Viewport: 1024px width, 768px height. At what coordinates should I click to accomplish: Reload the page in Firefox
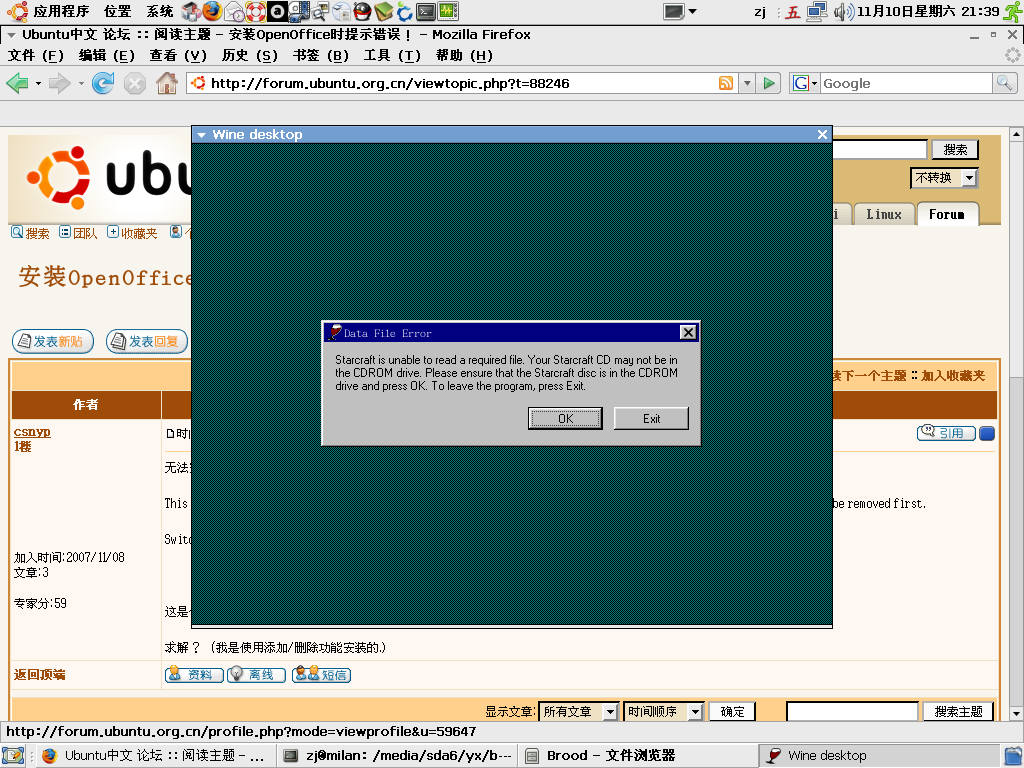pyautogui.click(x=103, y=83)
